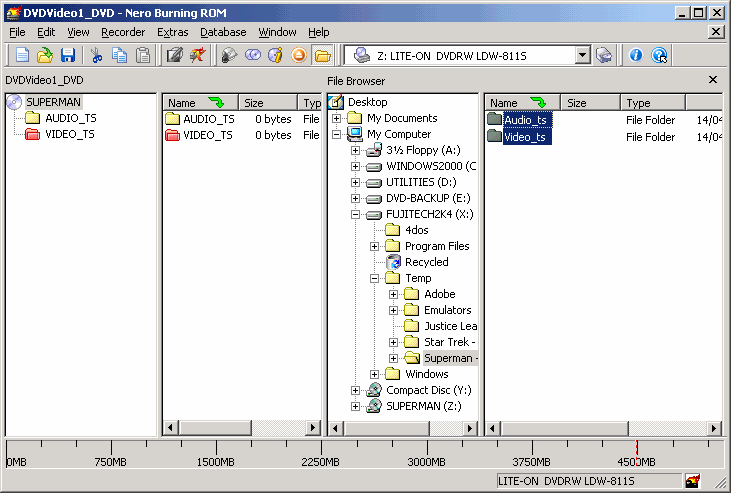Eject the disc with orange button
The image size is (731, 493).
[x=299, y=55]
